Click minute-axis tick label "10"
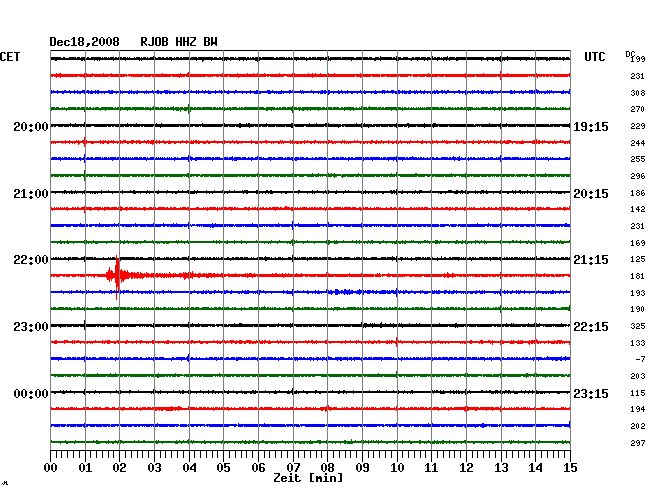 397,468
